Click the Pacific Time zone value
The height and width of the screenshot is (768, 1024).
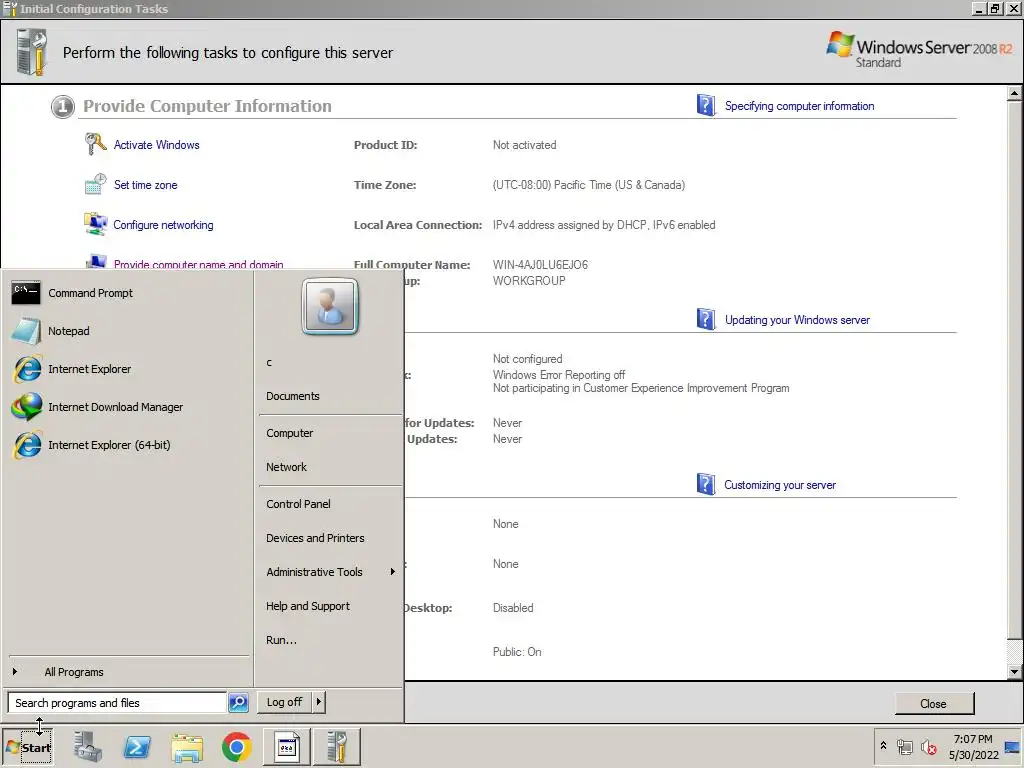[588, 185]
